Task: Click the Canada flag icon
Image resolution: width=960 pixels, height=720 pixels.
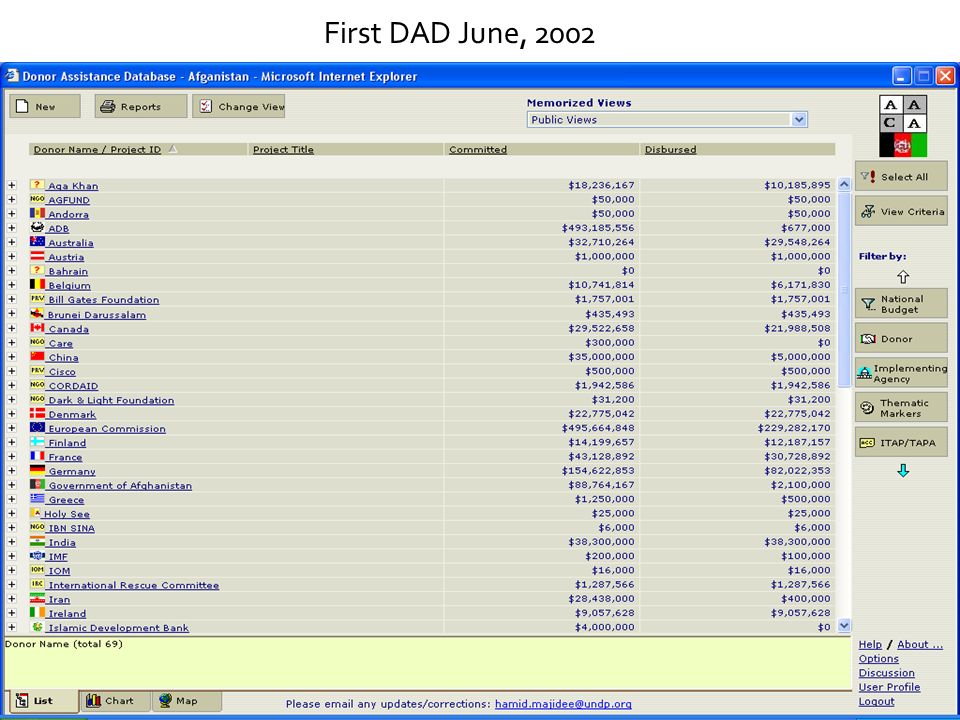Action: (37, 328)
